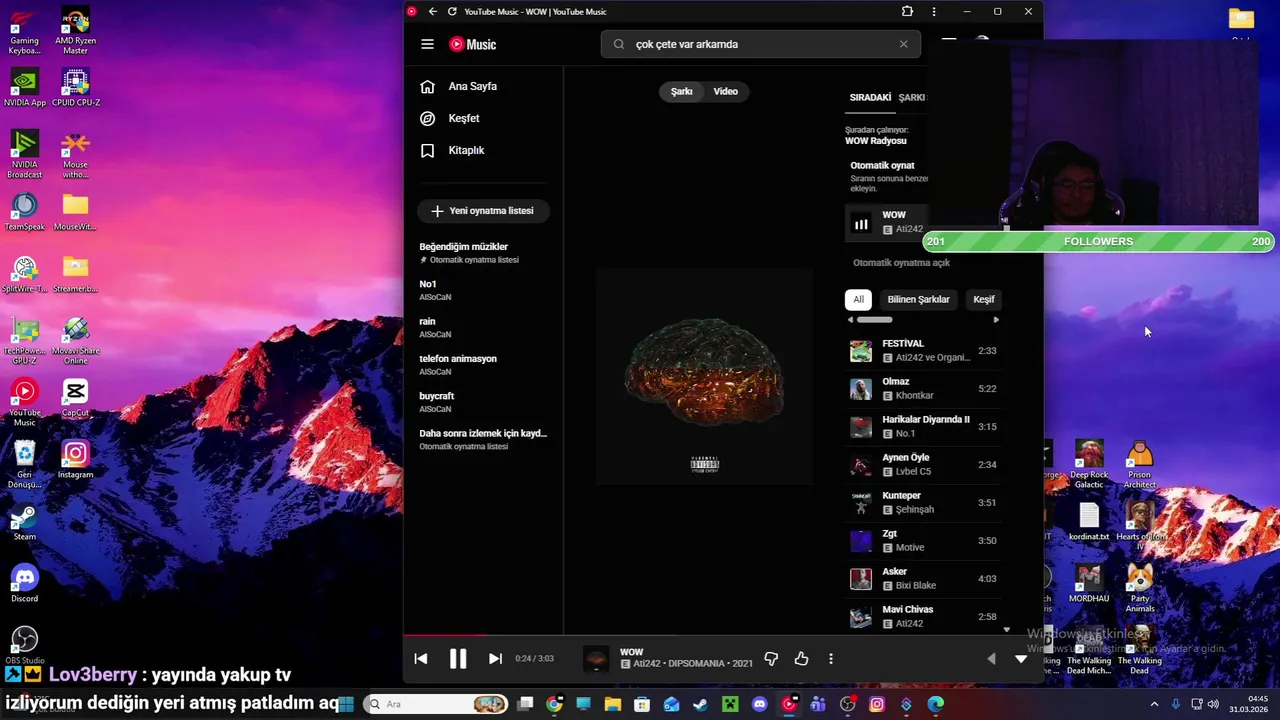
Task: Open the Instagram desktop shortcut
Action: point(75,460)
